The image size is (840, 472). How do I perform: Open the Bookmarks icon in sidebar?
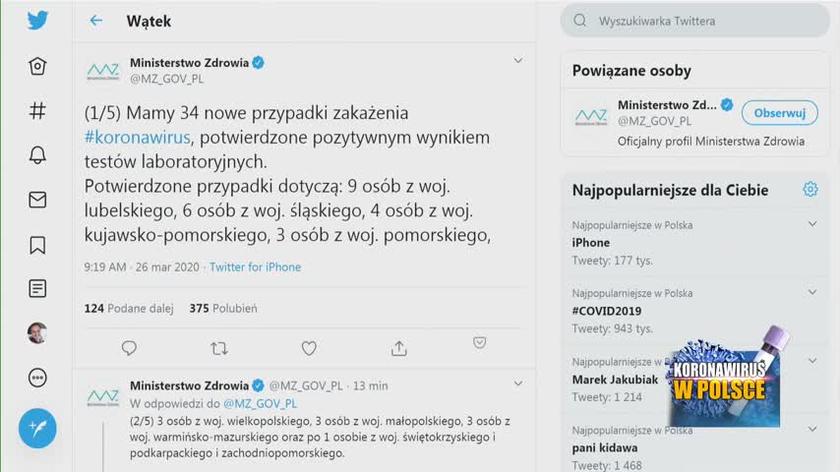coord(37,244)
